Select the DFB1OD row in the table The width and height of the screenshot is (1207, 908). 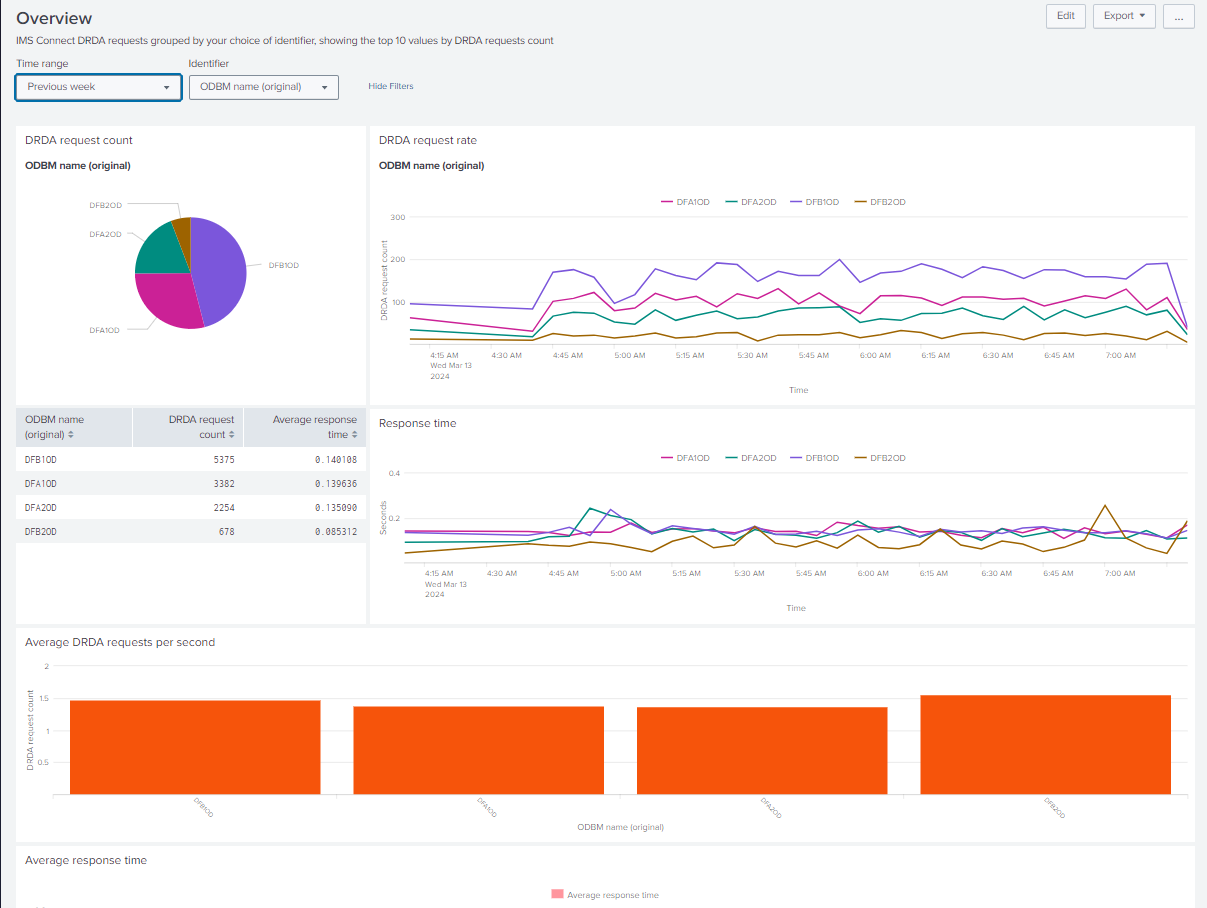pos(190,460)
